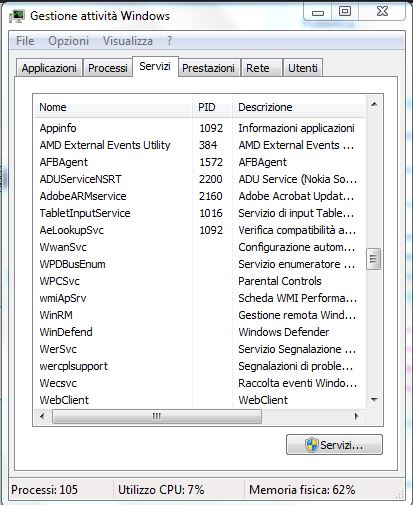Click the Gestione remota Wind... description
Viewport: 413px width, 505px height.
[297, 315]
